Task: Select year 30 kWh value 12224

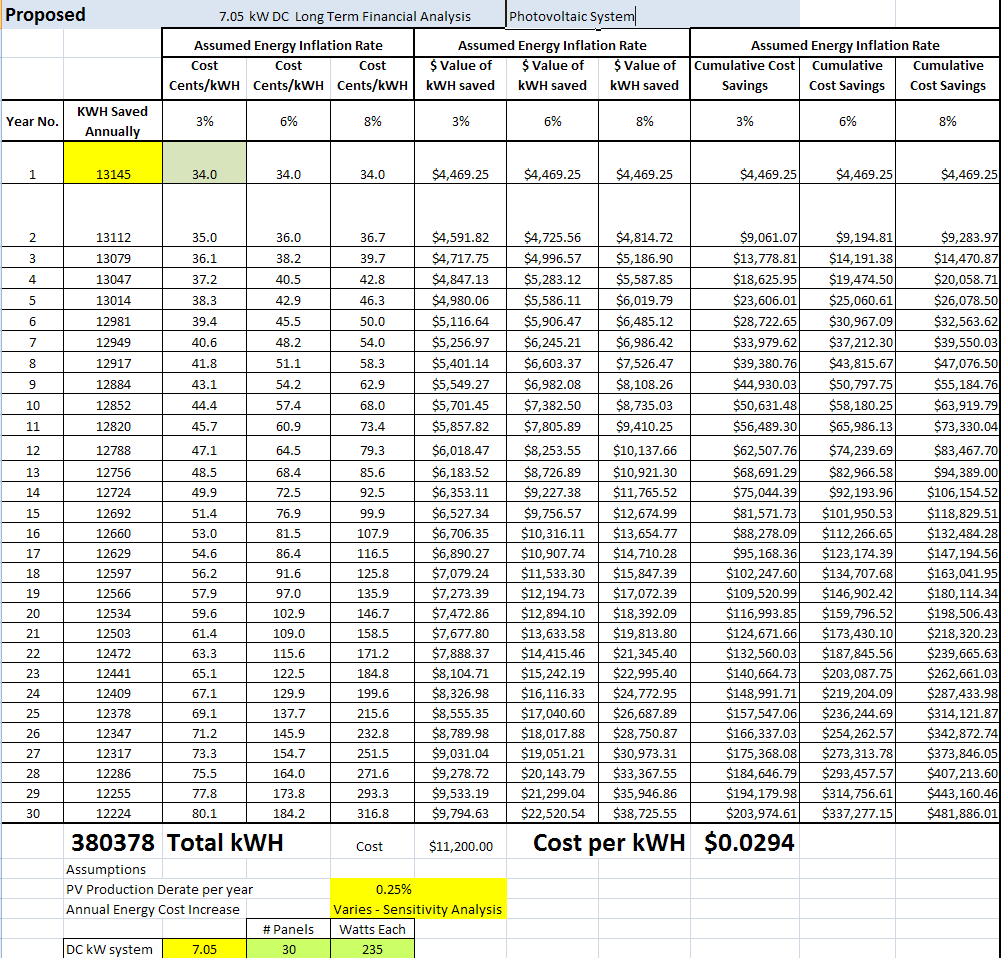Action: [113, 813]
